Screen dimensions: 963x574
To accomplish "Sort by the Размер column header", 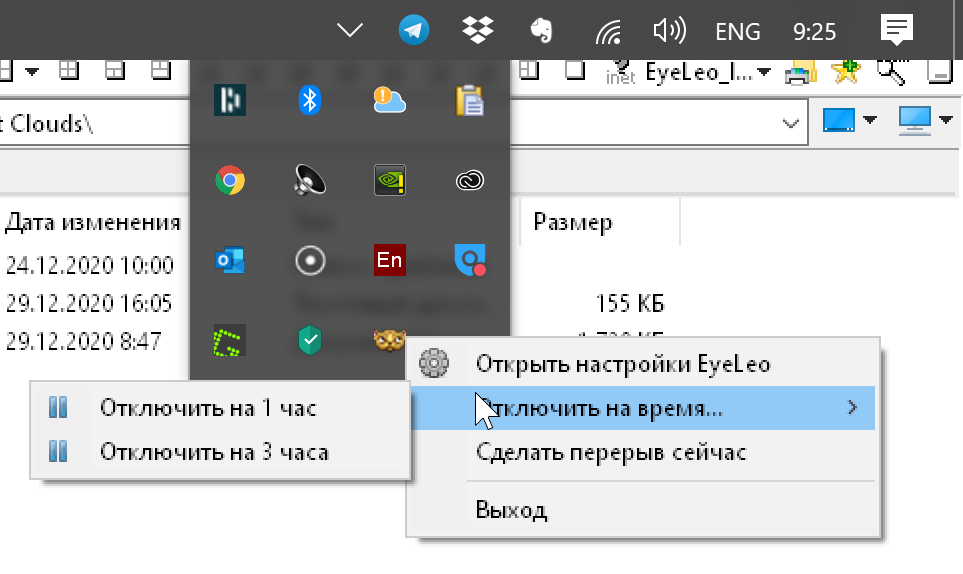I will pos(572,222).
